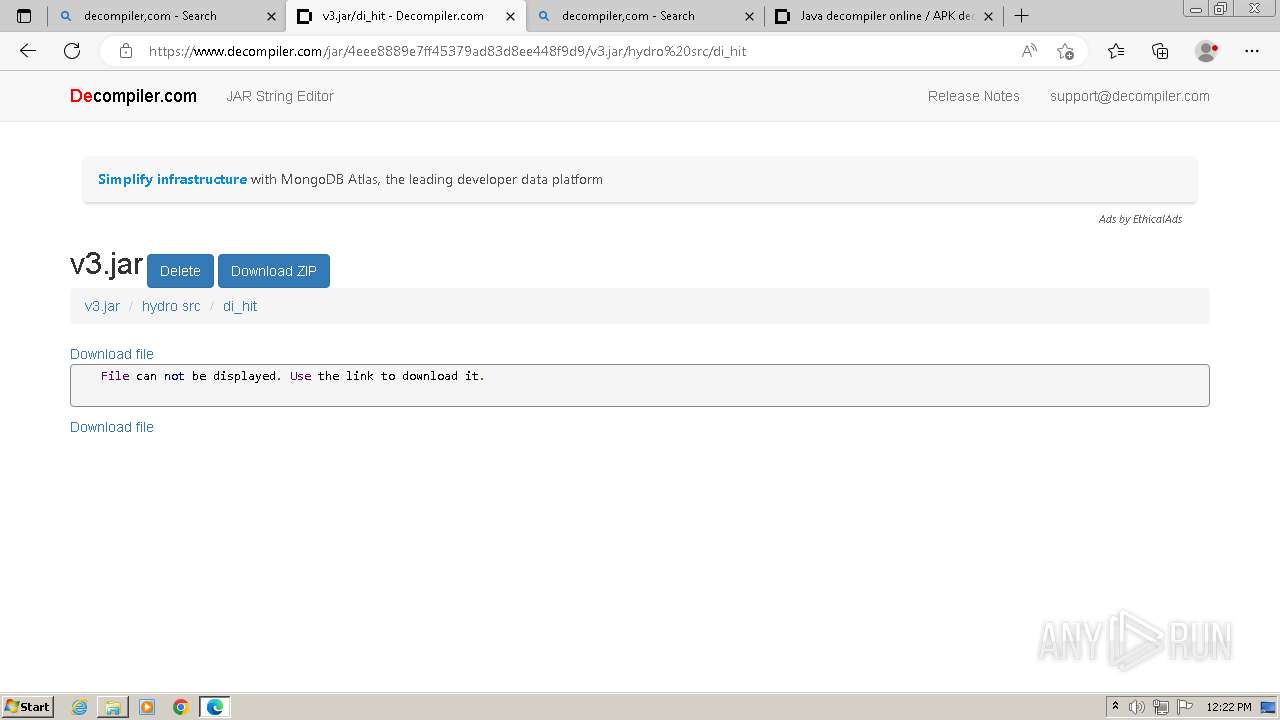Click the taskbar clock 12:22 PM
The image size is (1280, 720).
pyautogui.click(x=1229, y=707)
